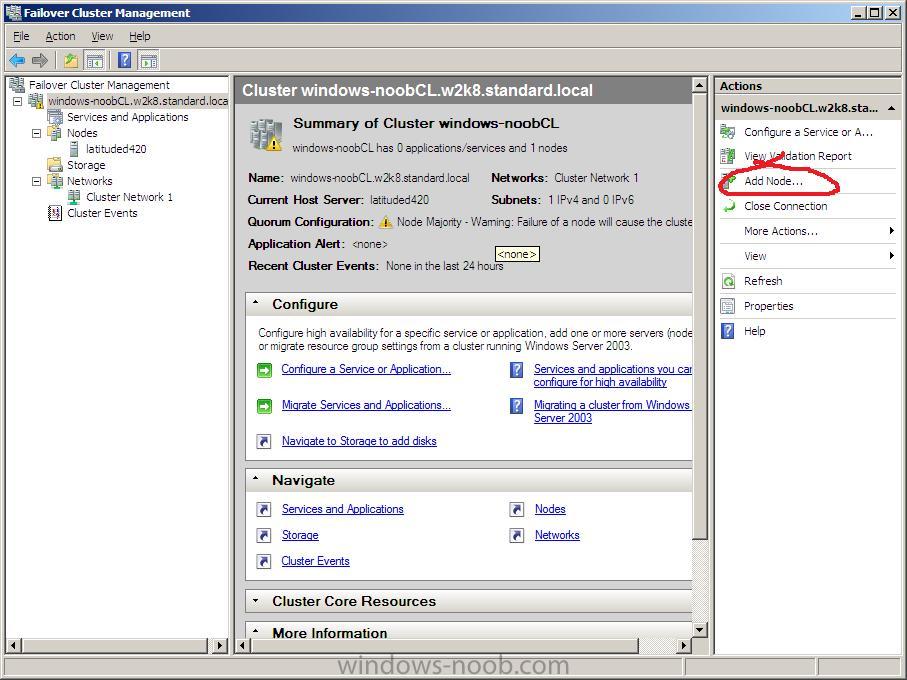Click the summary pane scroll up arrow
The image size is (907, 680).
click(700, 86)
